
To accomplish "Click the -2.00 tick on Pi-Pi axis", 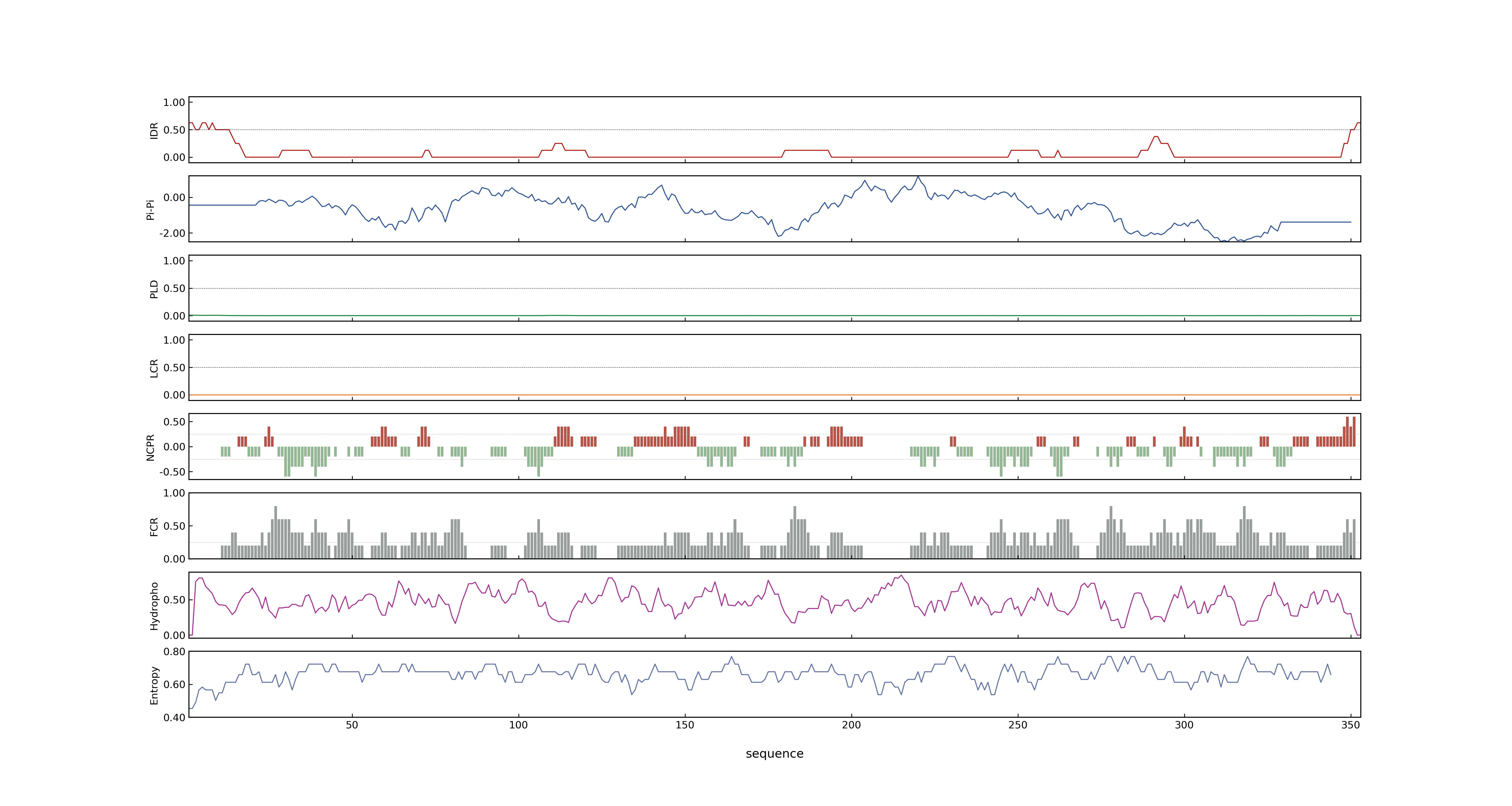I will [172, 233].
